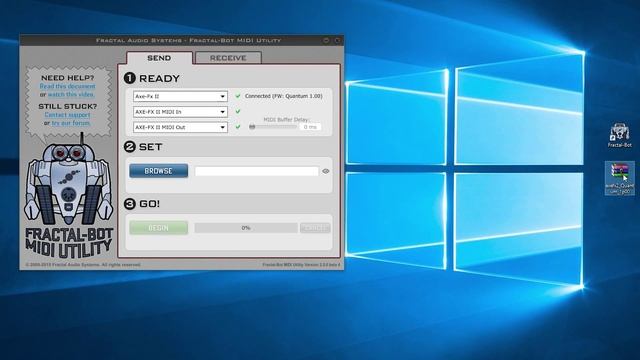Viewport: 640px width, 360px height.
Task: Minimize the Fractal-Bot MIDI Utility window
Action: pyautogui.click(x=326, y=40)
